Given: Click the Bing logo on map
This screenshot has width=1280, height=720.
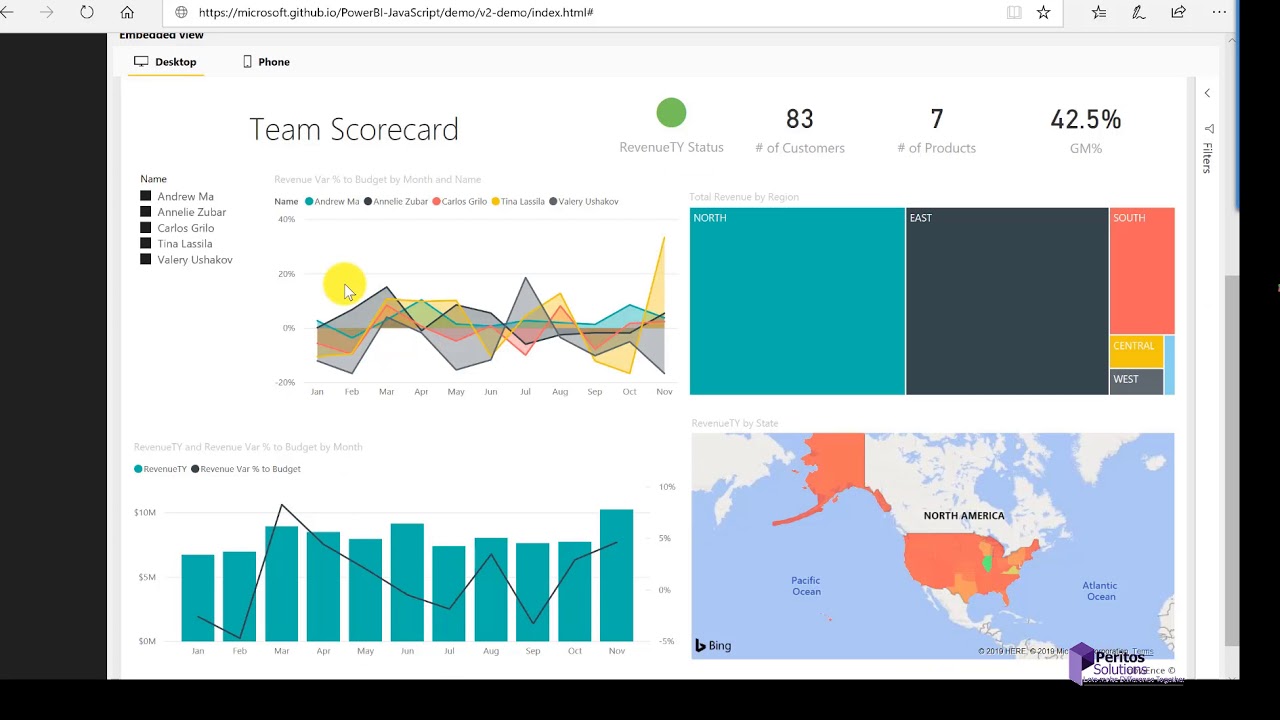Looking at the screenshot, I should pyautogui.click(x=714, y=646).
